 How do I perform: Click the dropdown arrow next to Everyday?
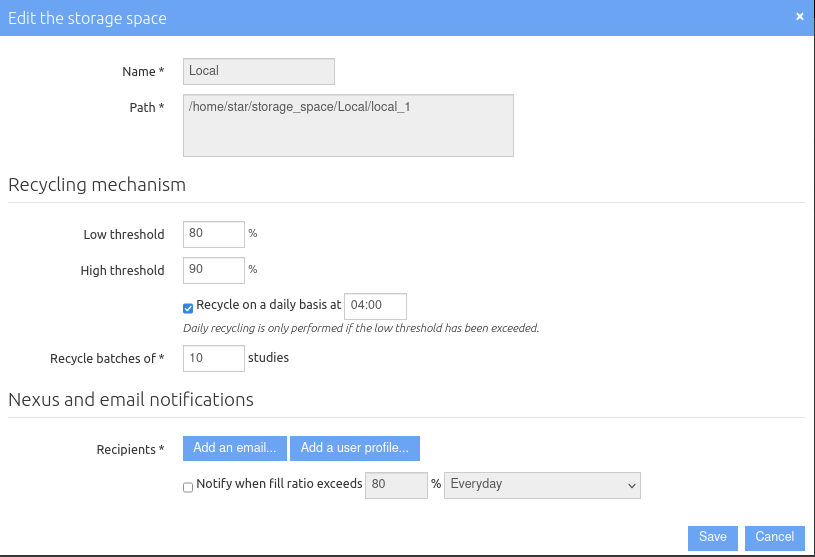pyautogui.click(x=632, y=486)
